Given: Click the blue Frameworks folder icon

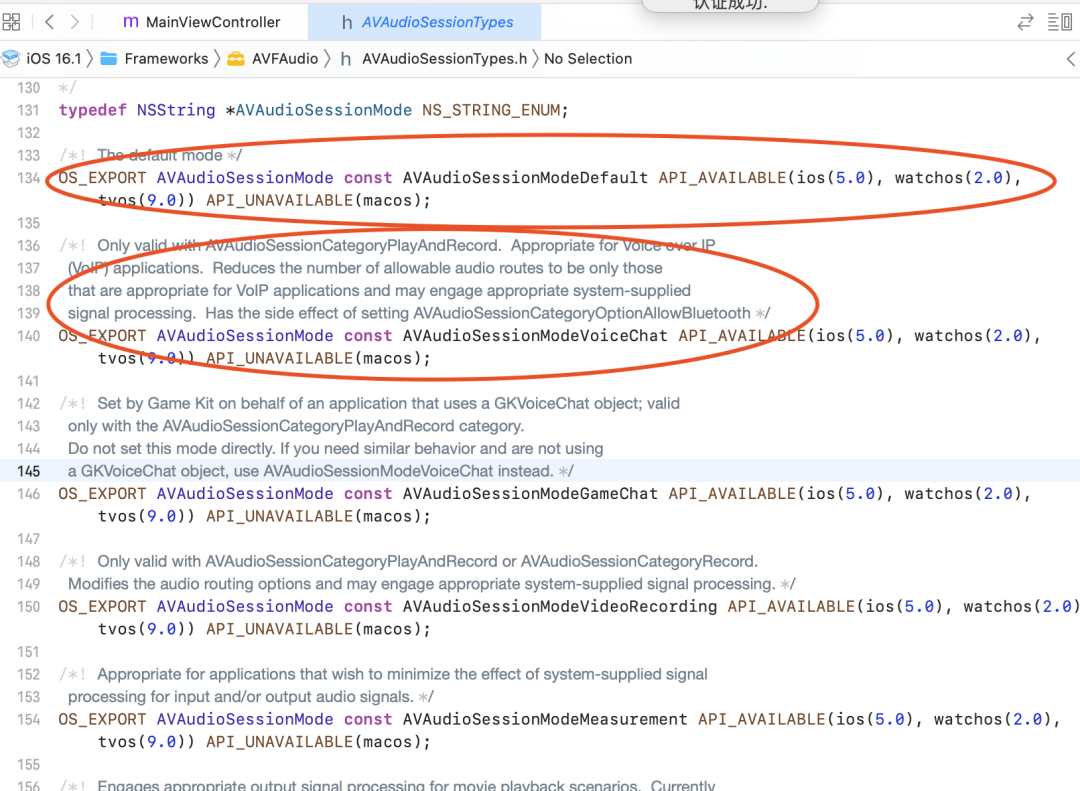Looking at the screenshot, I should pos(109,58).
